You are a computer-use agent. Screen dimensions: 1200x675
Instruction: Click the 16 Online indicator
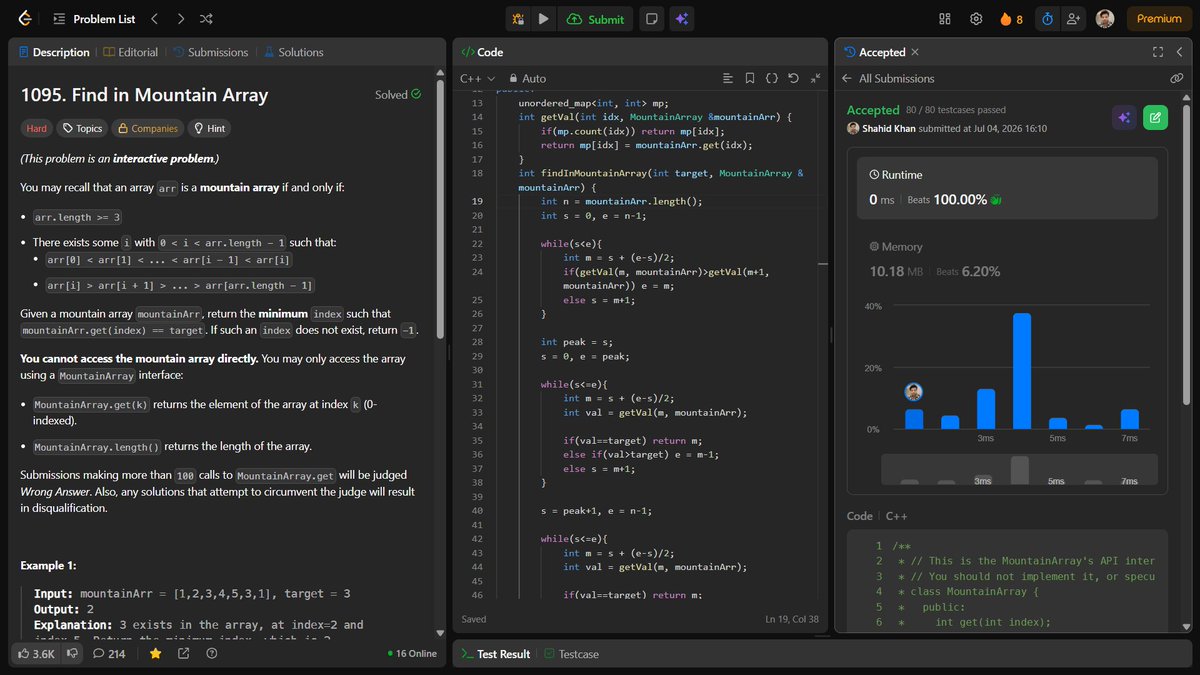[x=412, y=653]
